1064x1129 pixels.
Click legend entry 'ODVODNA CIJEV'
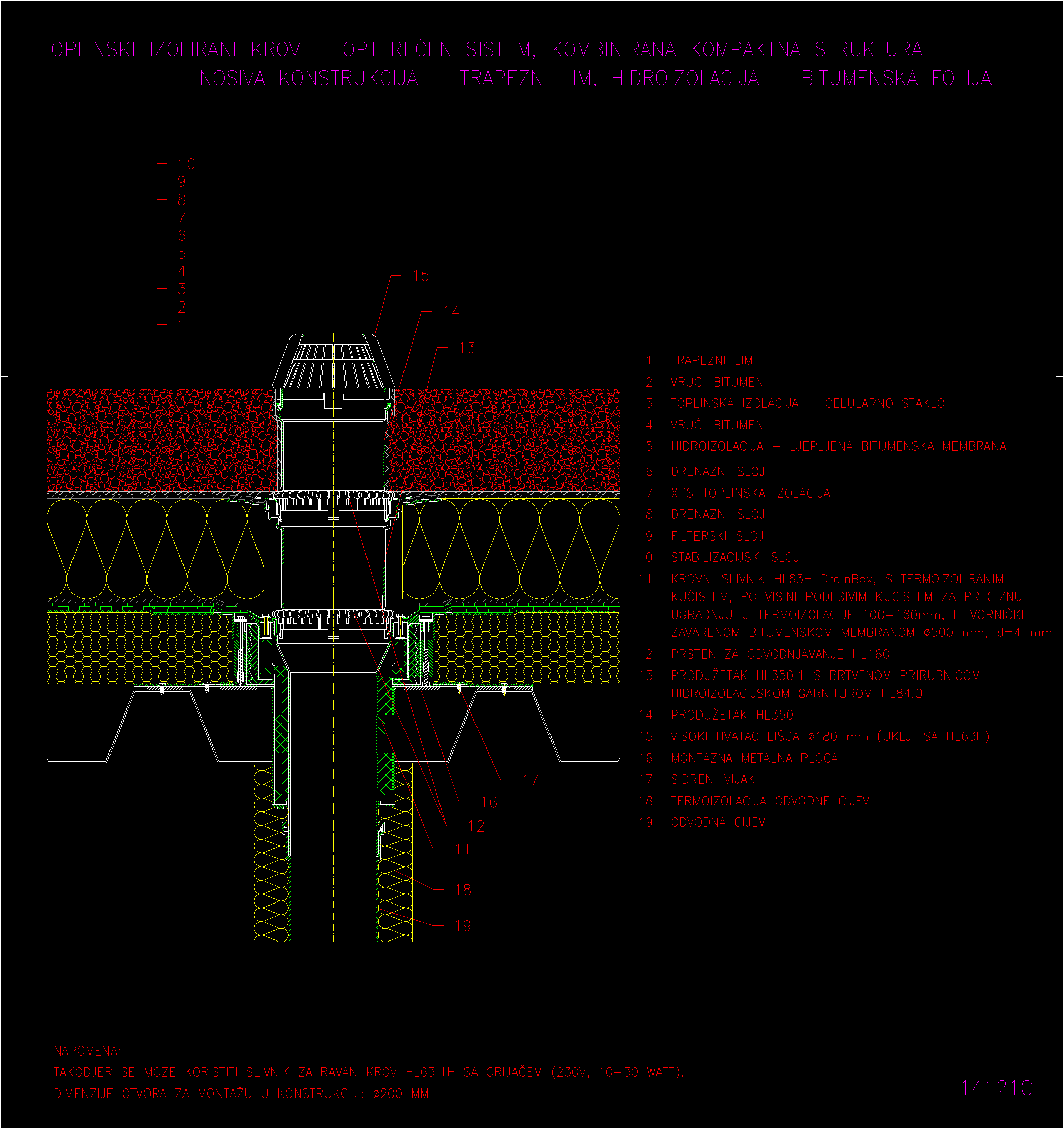click(718, 823)
